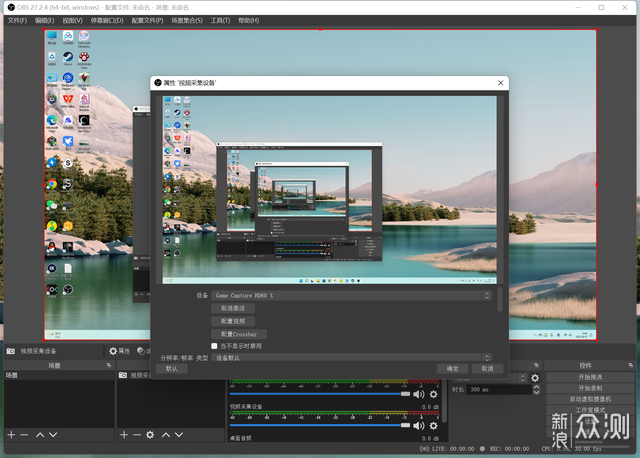
Task: Open the 帮助(H) menu
Action: click(249, 20)
